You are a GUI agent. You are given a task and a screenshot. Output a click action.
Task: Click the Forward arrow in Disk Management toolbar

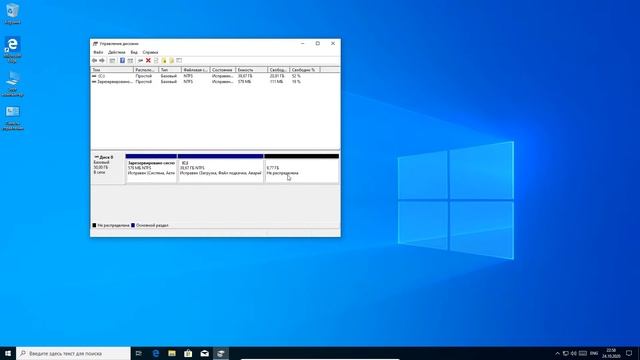(102, 60)
